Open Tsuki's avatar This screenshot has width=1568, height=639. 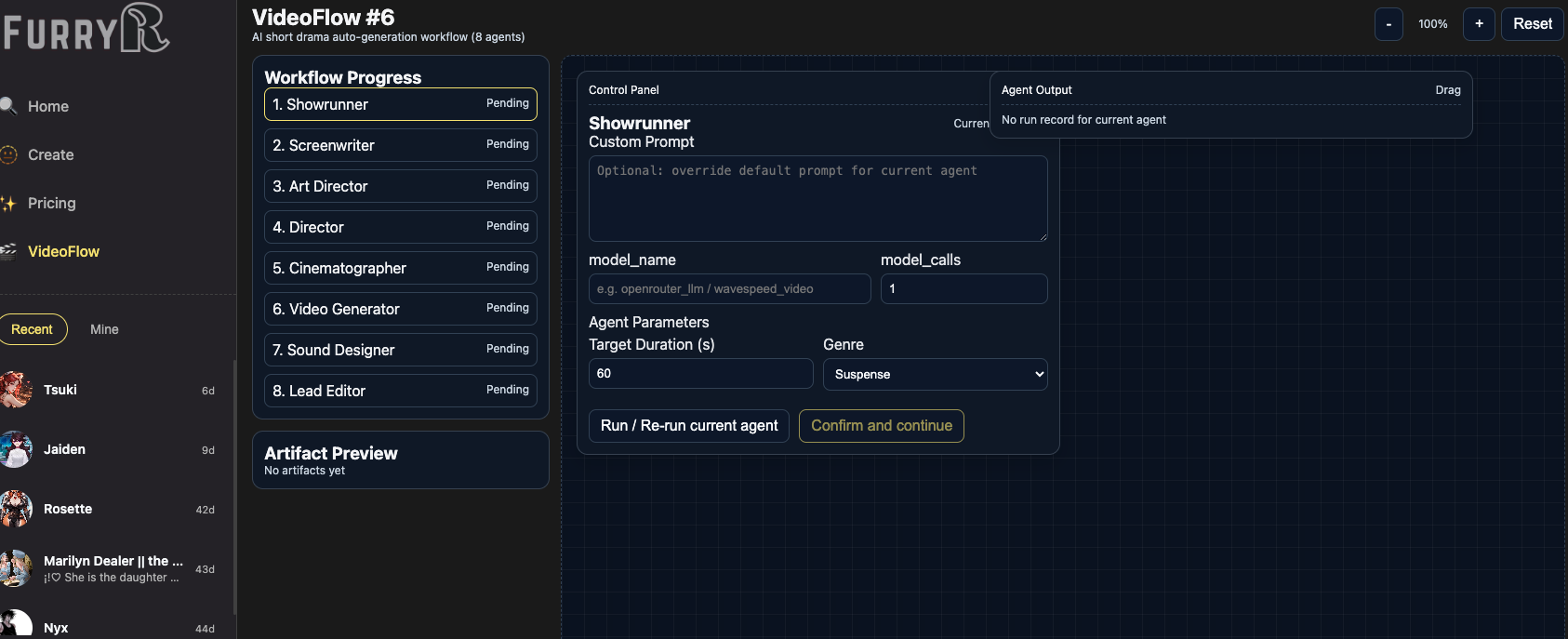(16, 390)
